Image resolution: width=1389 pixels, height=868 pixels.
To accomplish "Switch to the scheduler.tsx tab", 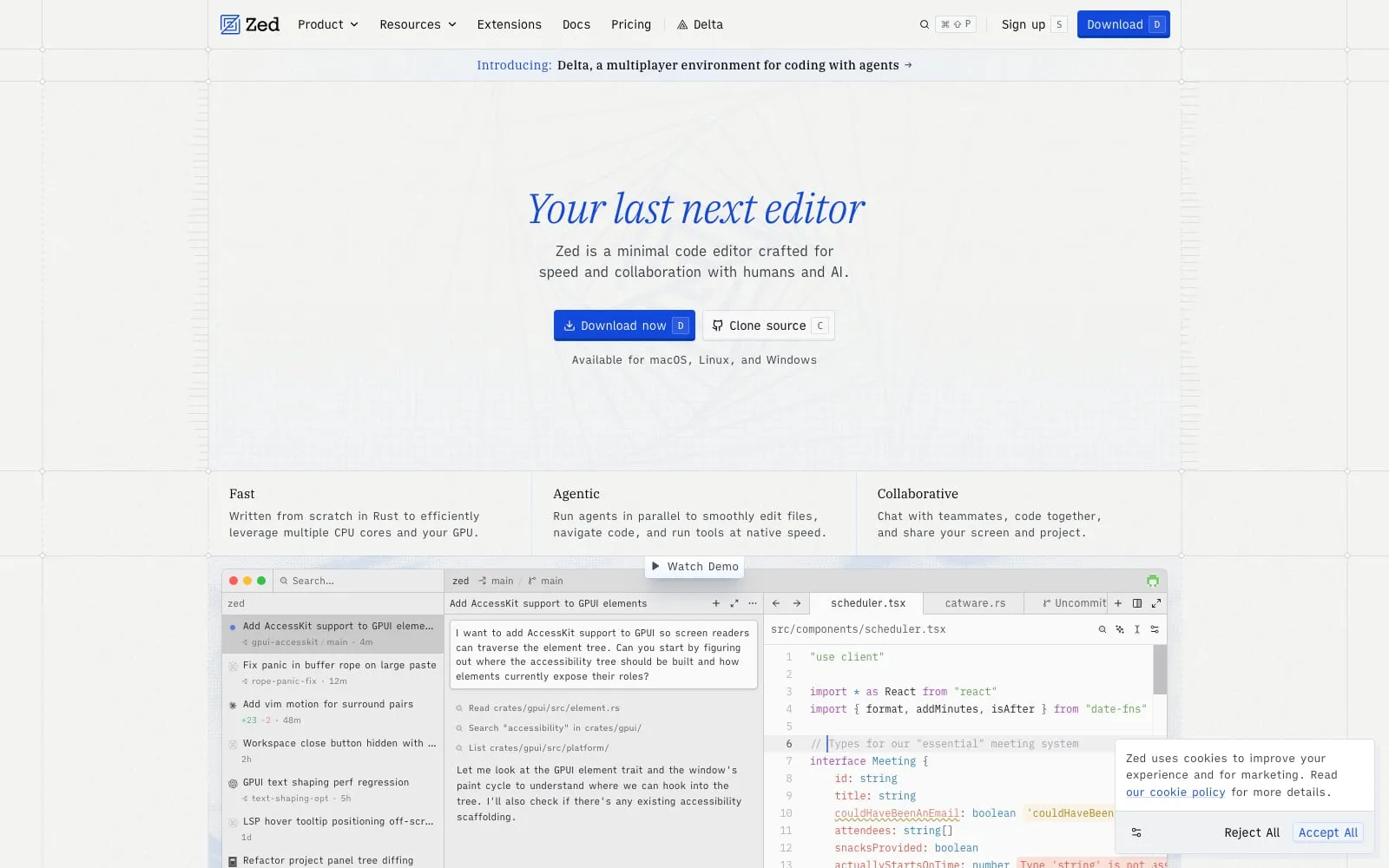I will pos(867,603).
